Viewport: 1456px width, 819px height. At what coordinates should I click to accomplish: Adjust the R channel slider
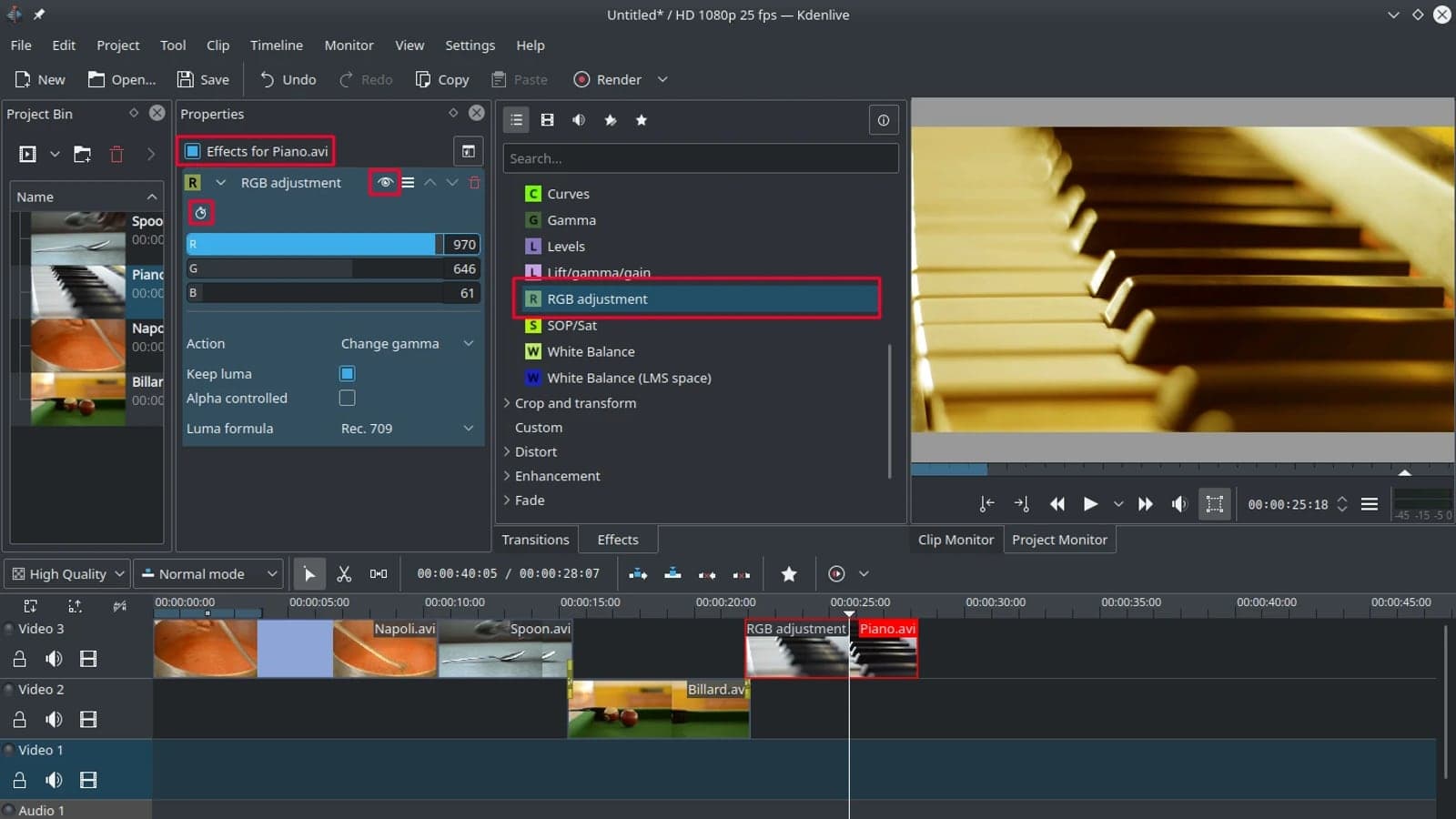point(313,244)
